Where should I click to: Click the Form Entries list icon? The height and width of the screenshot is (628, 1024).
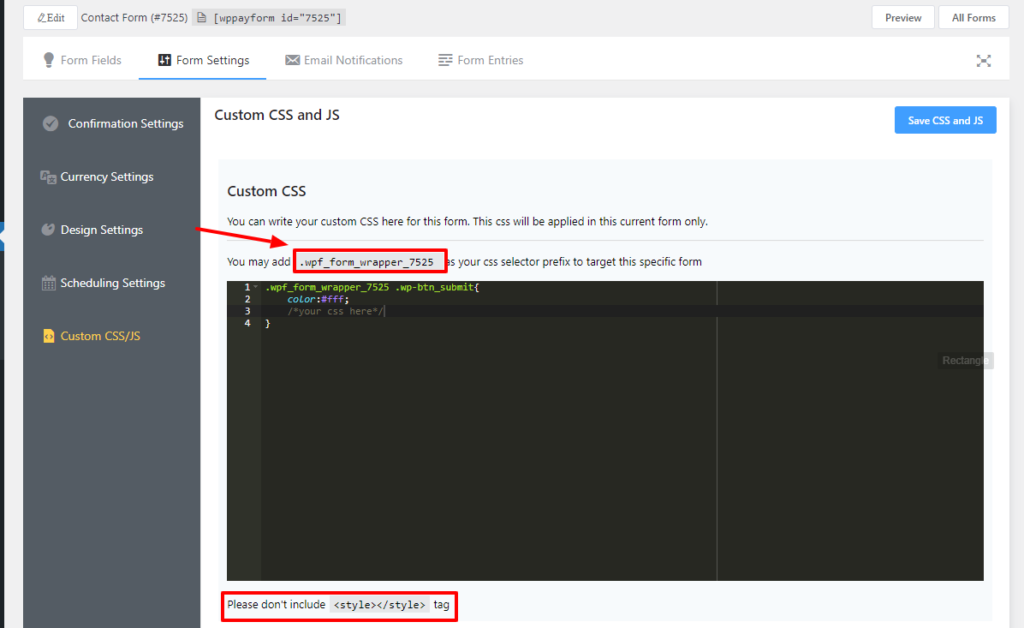click(x=444, y=60)
